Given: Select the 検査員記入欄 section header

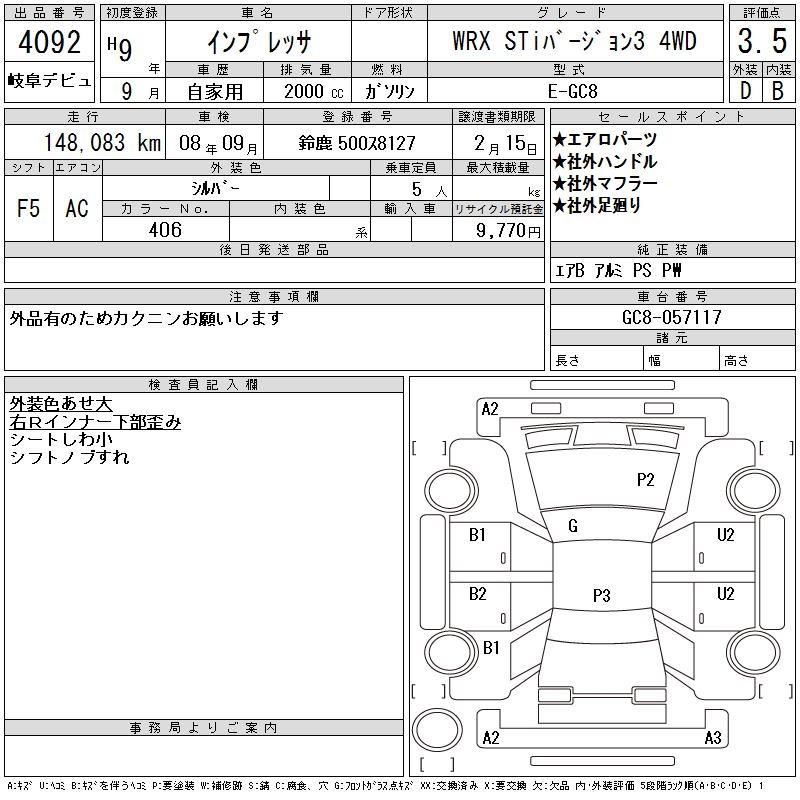Looking at the screenshot, I should coord(204,384).
